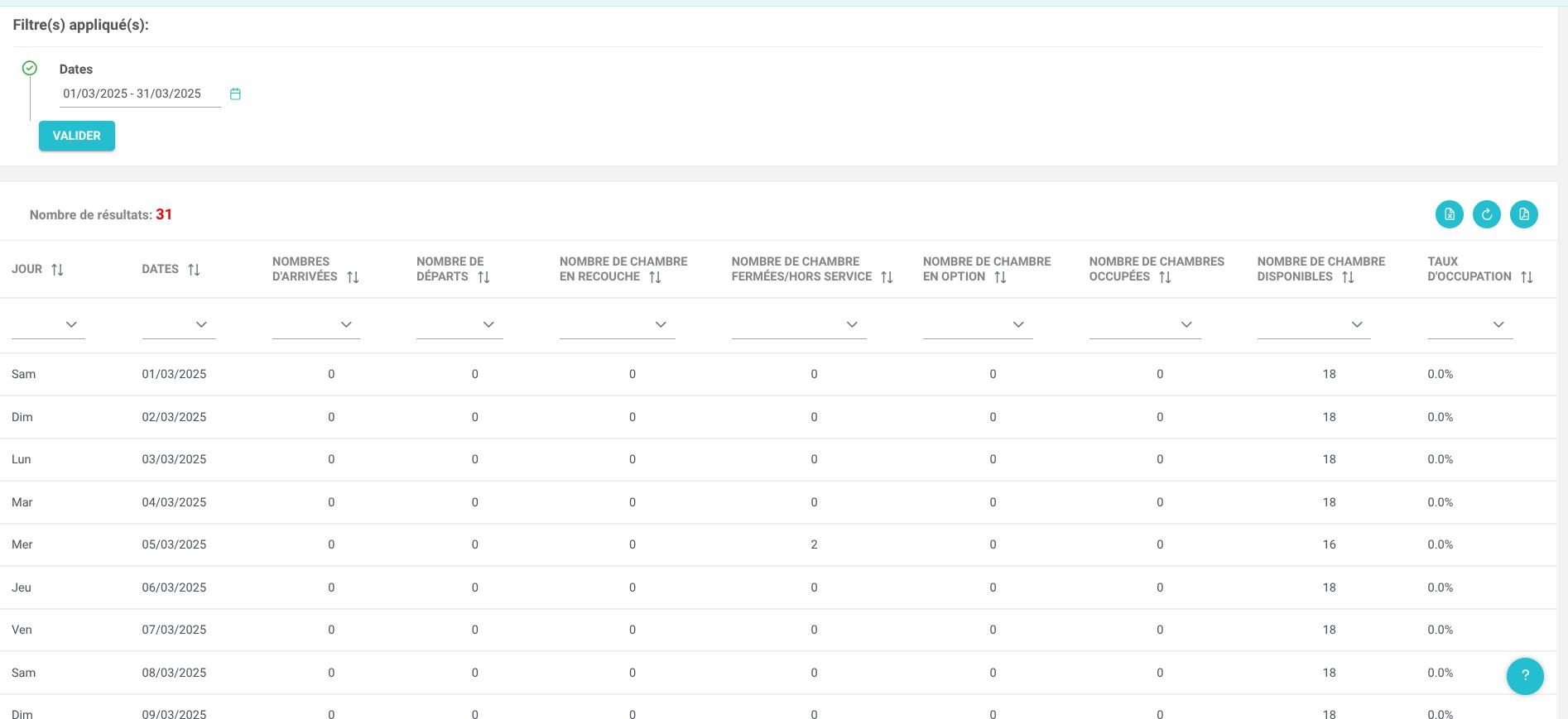This screenshot has height=719, width=1568.
Task: Sort by Nombres d'arrivées
Action: pos(353,277)
